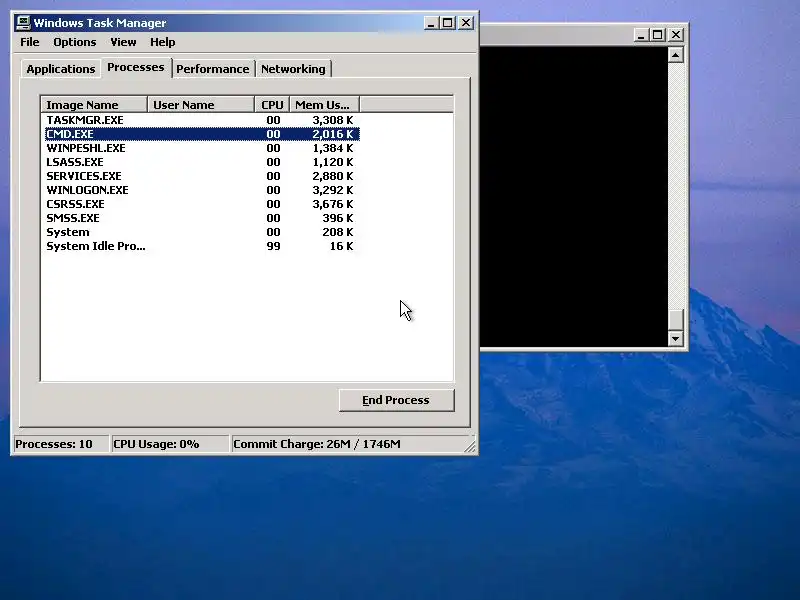Select the TASKMGR.EXE process row
The image size is (800, 600).
(202, 120)
